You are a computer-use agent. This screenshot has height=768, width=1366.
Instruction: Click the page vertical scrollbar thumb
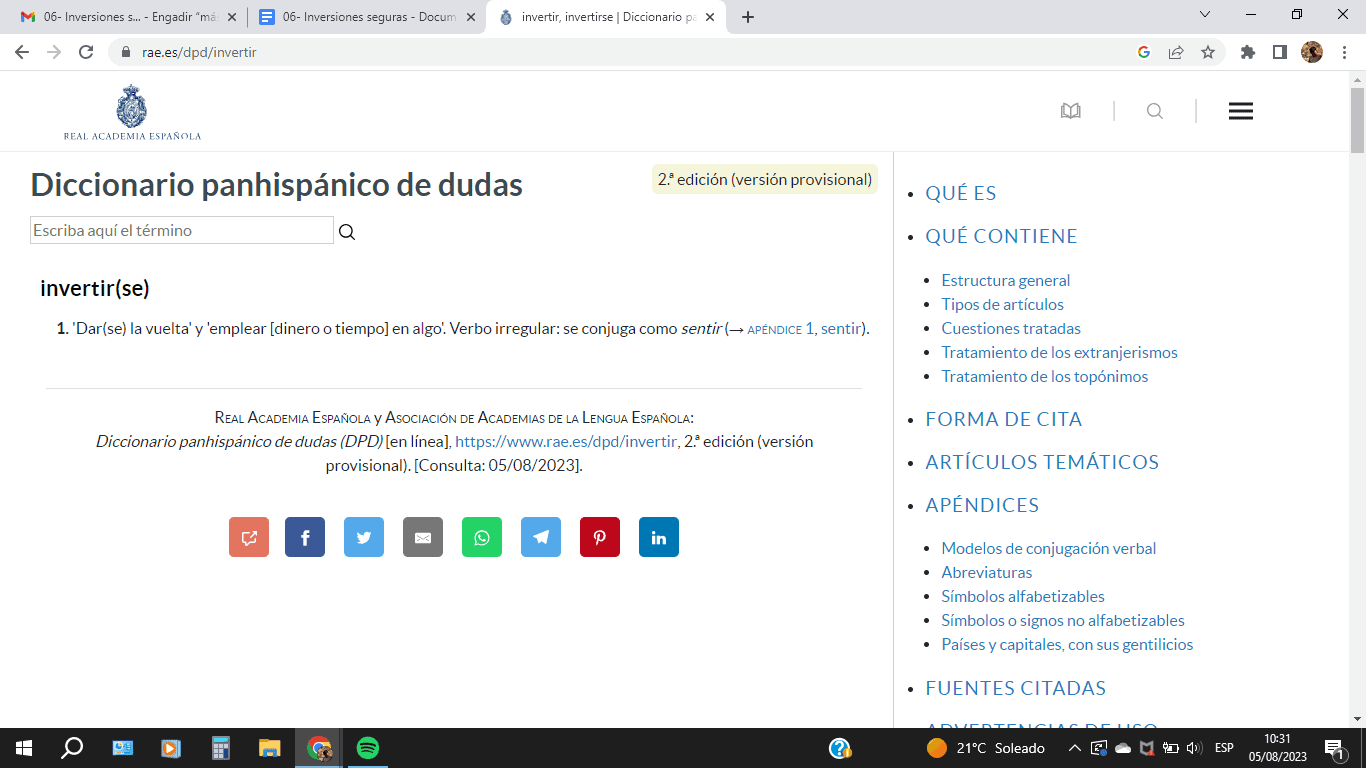(1357, 120)
